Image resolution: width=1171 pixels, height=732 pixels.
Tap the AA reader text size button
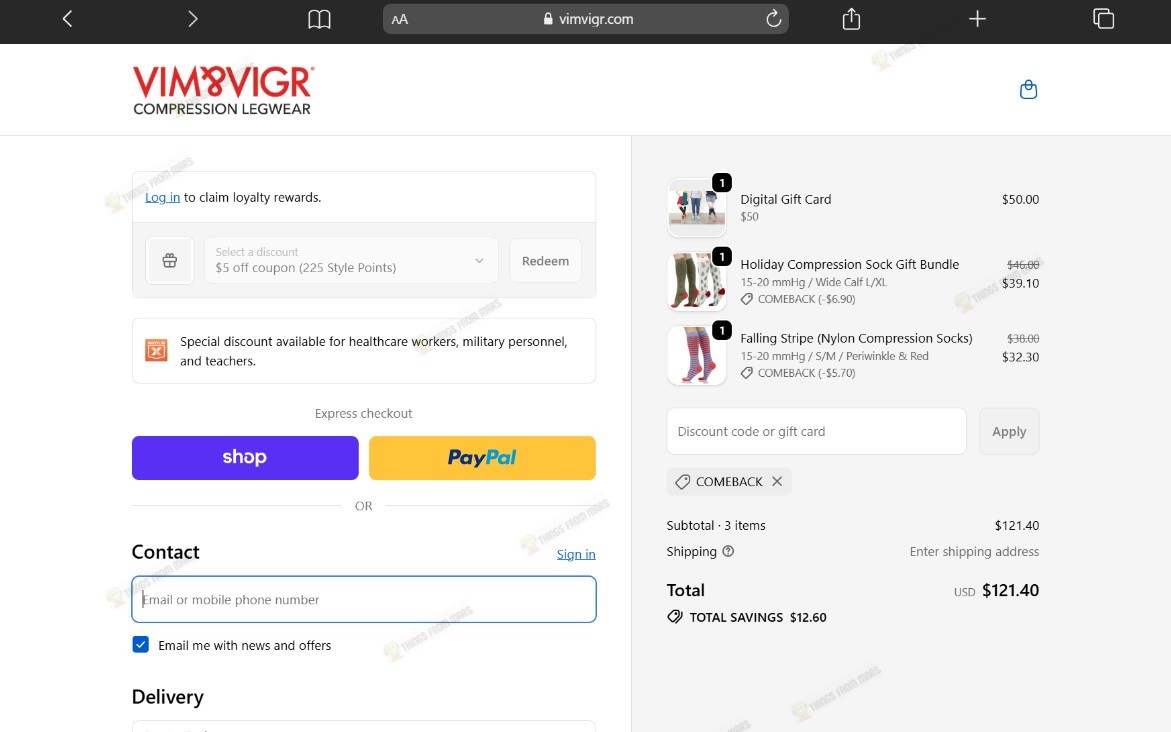pos(400,19)
